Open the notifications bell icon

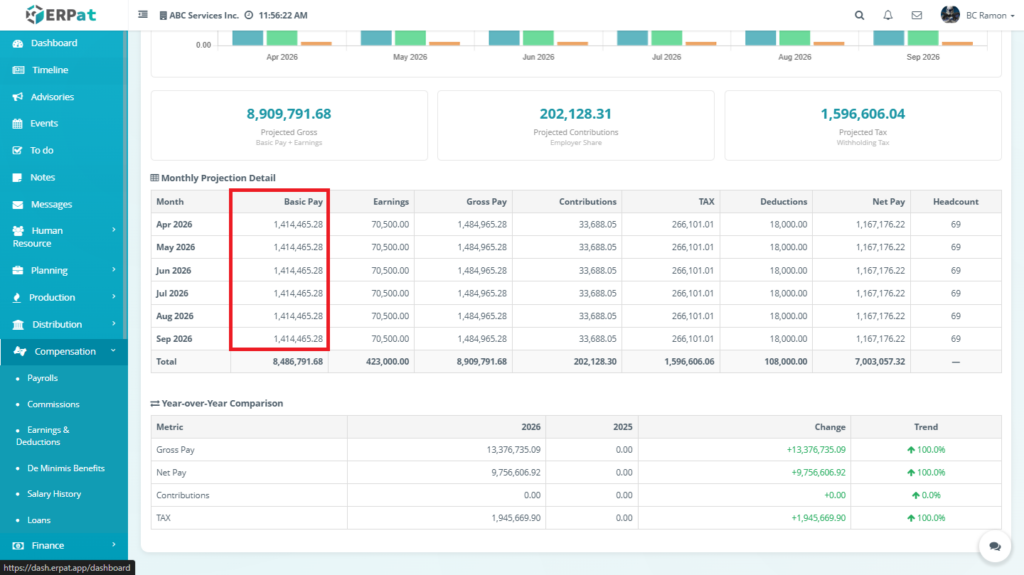pos(888,15)
